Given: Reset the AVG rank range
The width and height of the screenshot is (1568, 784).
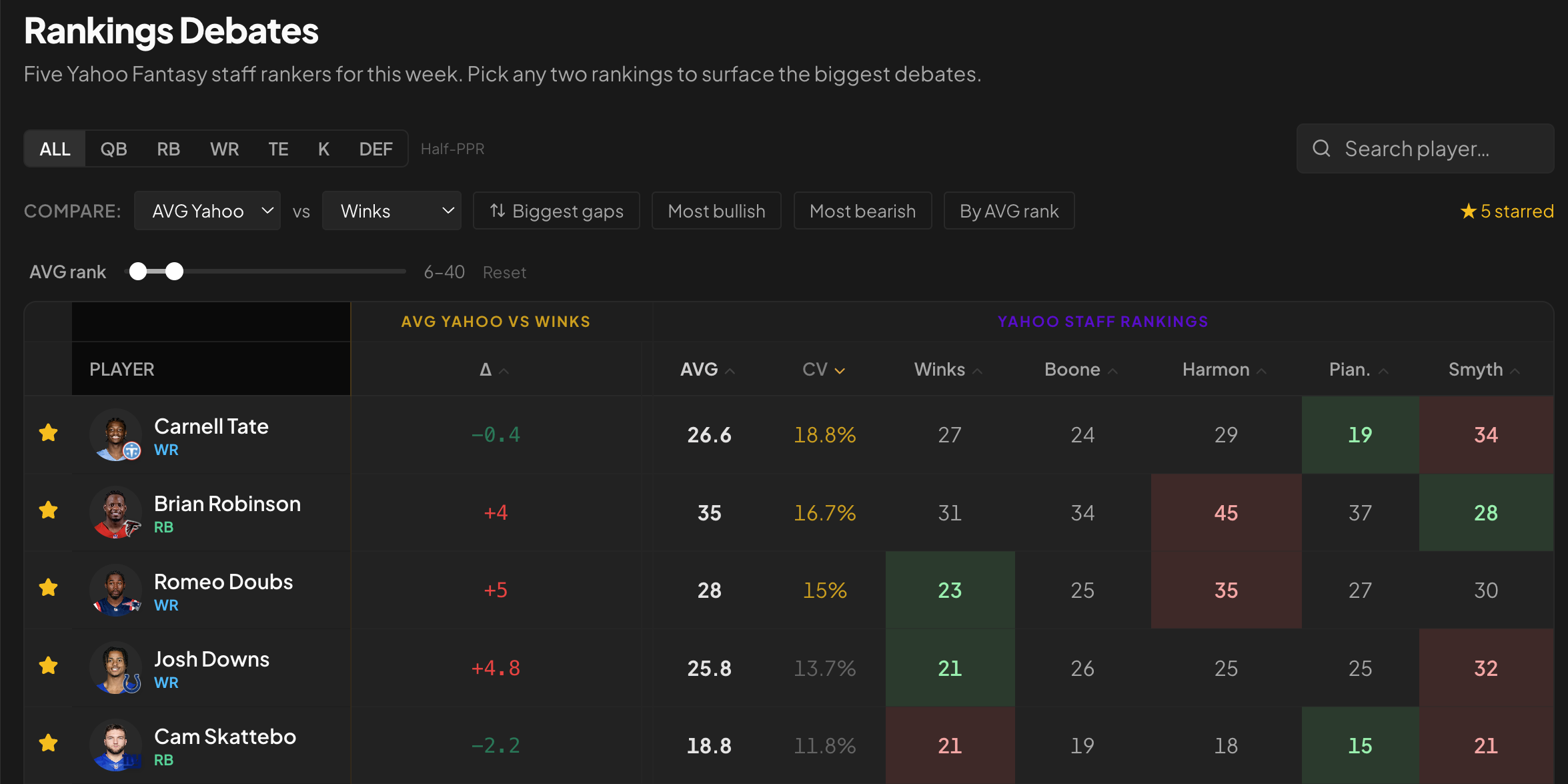Looking at the screenshot, I should pyautogui.click(x=504, y=272).
